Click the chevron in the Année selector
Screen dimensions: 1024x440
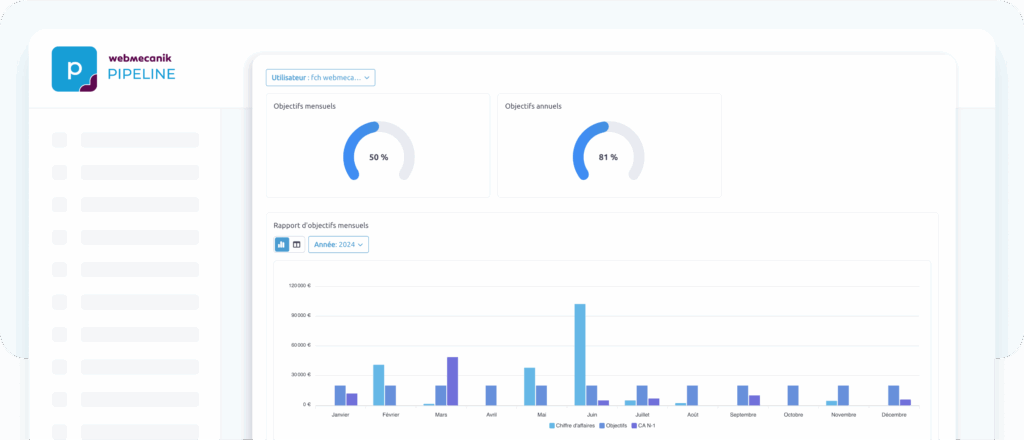(361, 244)
